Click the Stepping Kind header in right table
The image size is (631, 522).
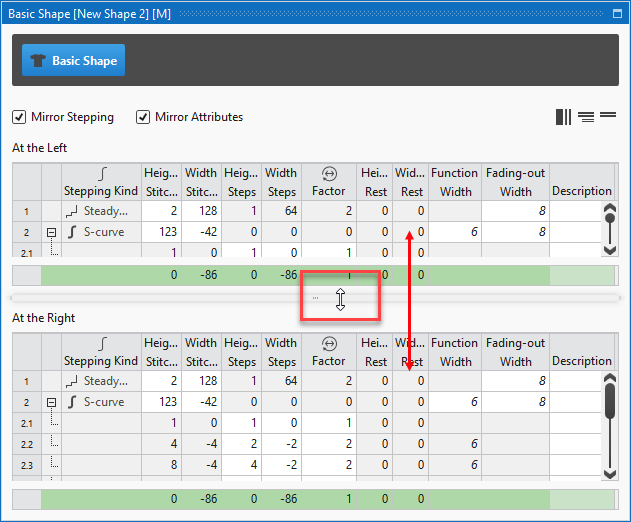[100, 352]
